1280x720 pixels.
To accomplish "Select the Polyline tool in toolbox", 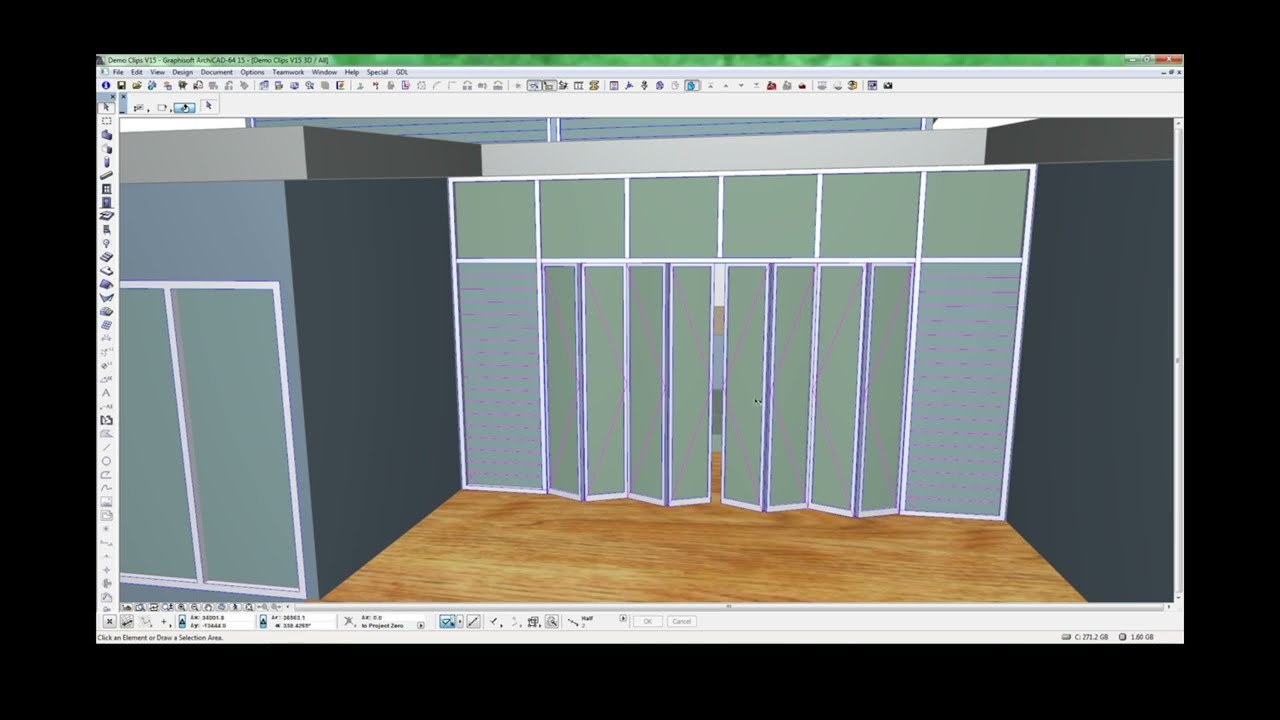I will click(107, 475).
